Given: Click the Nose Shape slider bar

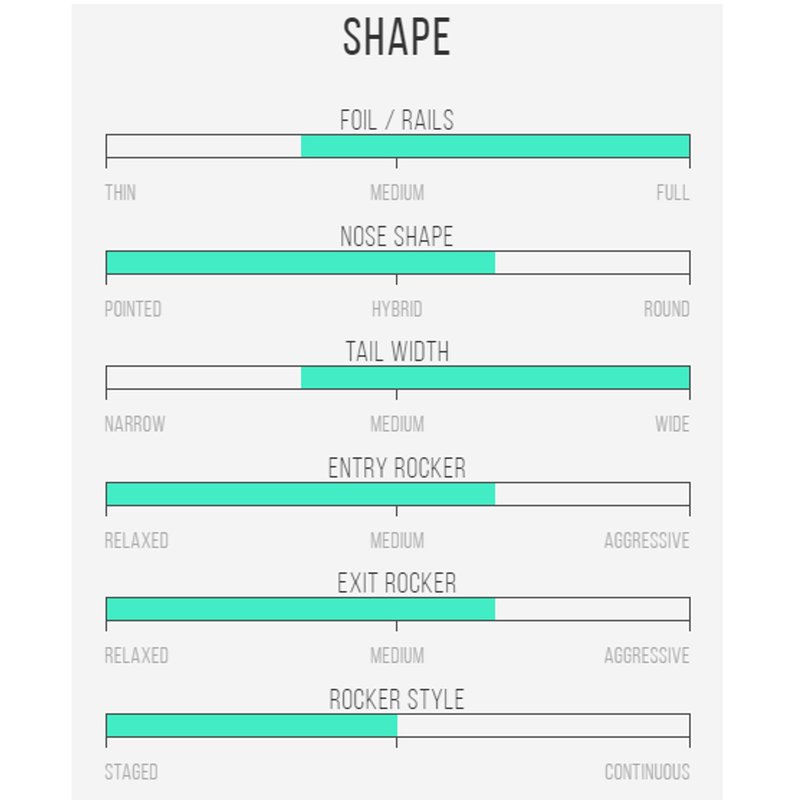Looking at the screenshot, I should tap(397, 262).
